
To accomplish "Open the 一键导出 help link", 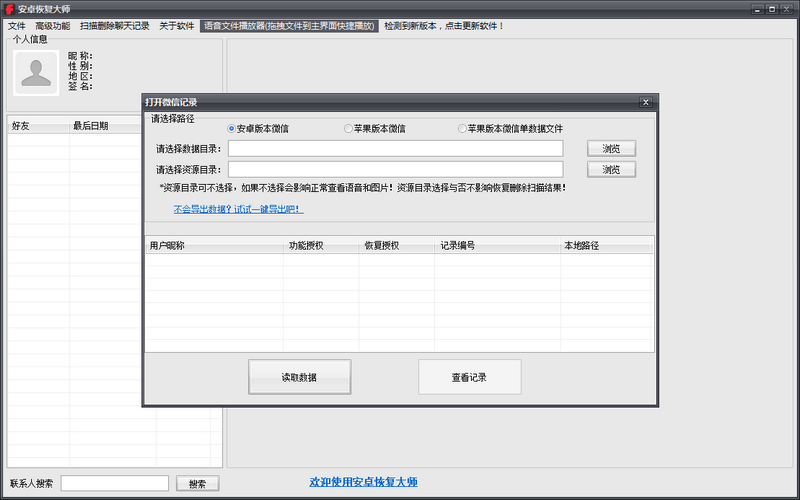I will pyautogui.click(x=238, y=210).
